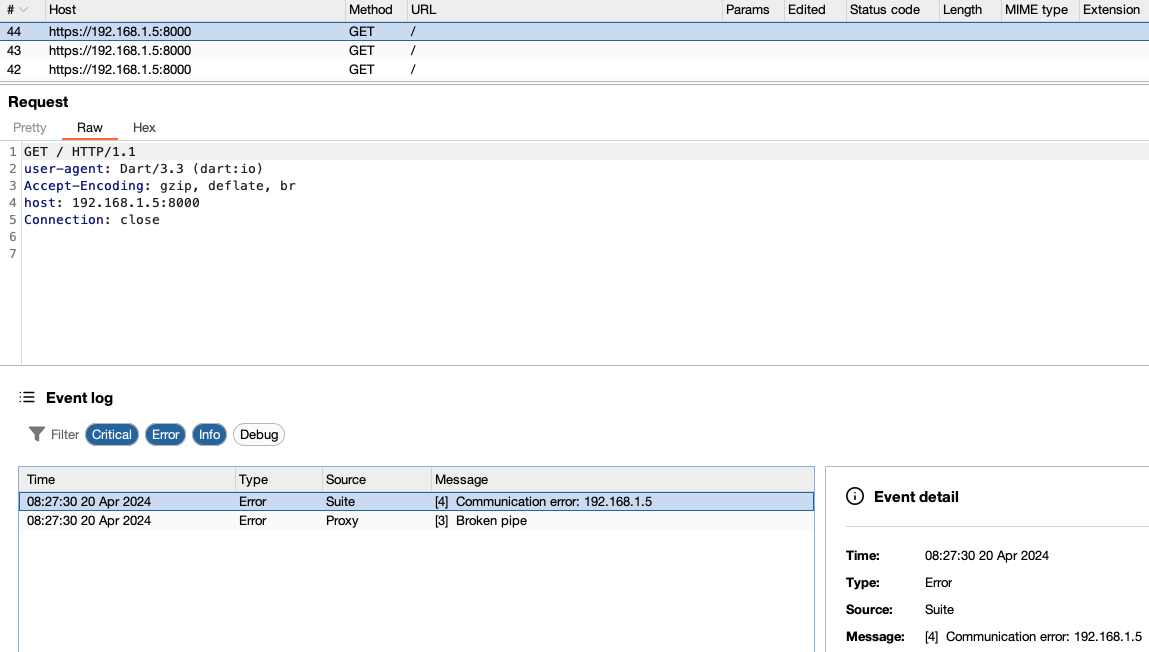The width and height of the screenshot is (1149, 652).
Task: Select the Raw request tab
Action: coord(90,128)
